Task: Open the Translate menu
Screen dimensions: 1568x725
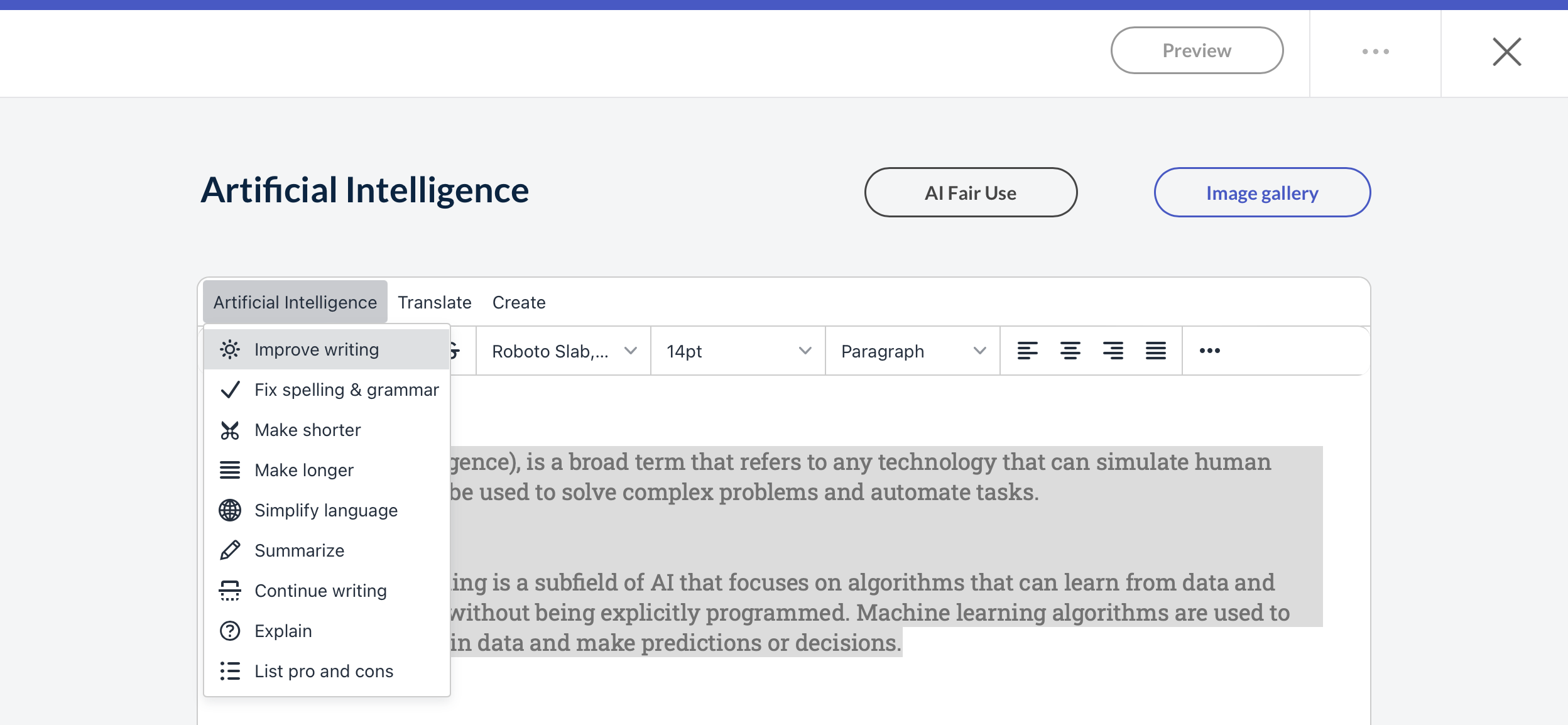Action: point(434,302)
